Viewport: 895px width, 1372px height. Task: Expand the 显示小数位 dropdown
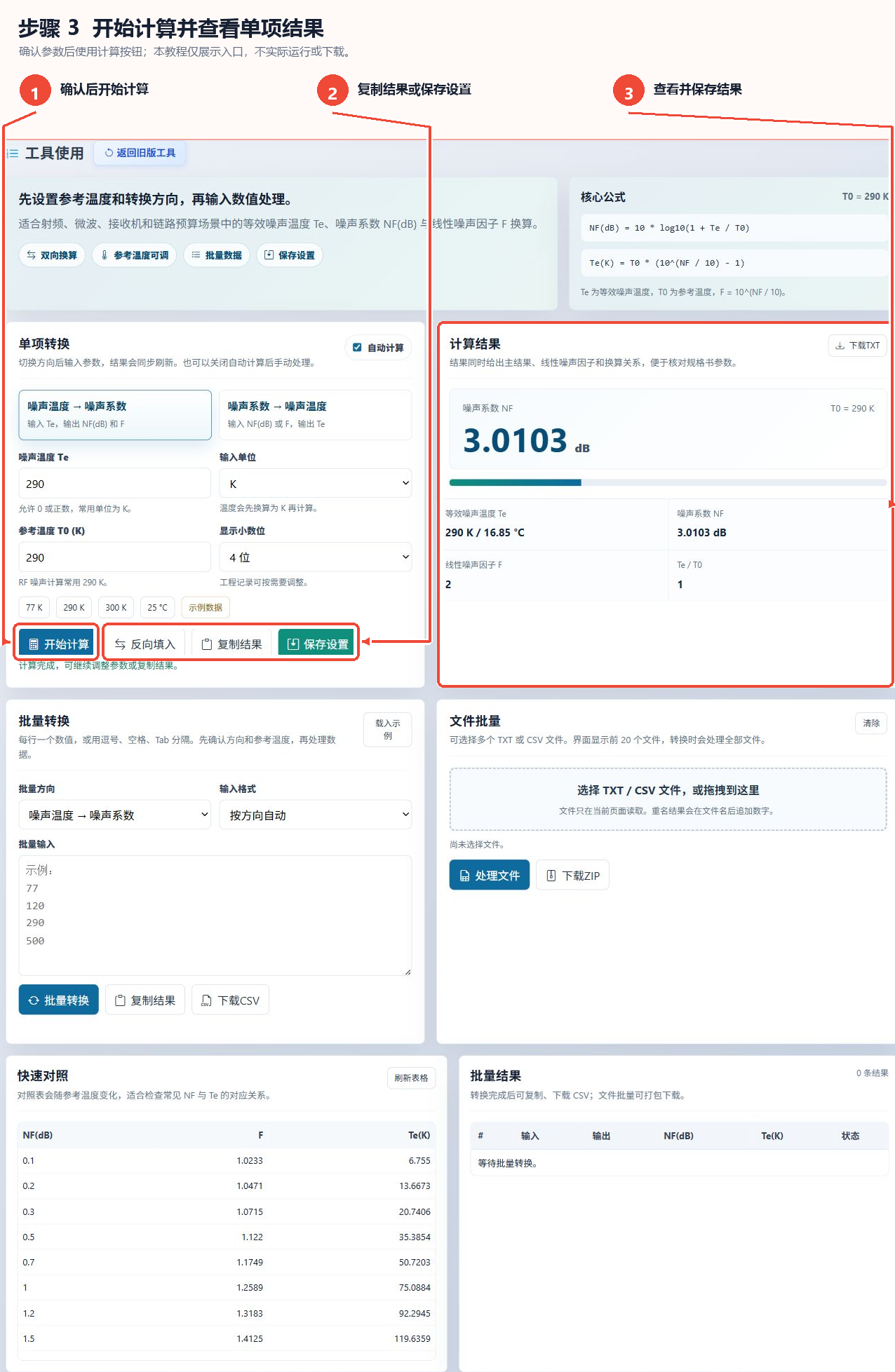316,557
